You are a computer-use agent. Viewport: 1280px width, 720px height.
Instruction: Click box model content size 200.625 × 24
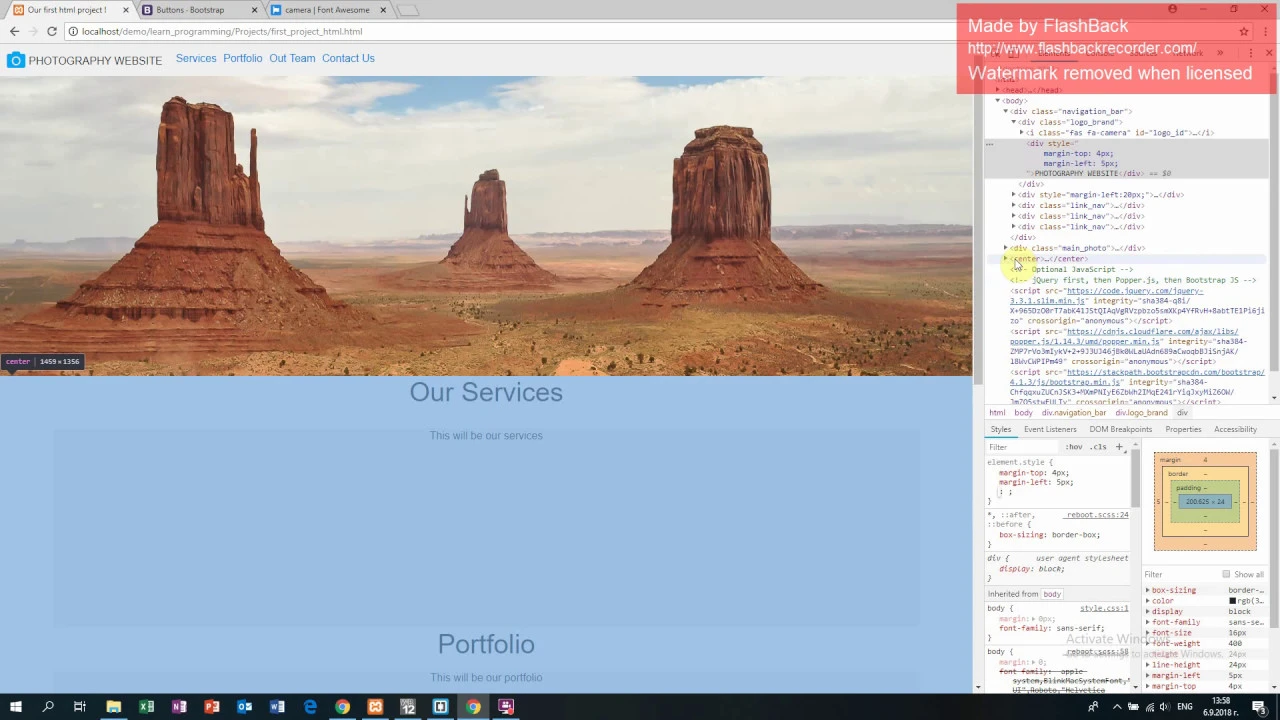[x=1204, y=502]
